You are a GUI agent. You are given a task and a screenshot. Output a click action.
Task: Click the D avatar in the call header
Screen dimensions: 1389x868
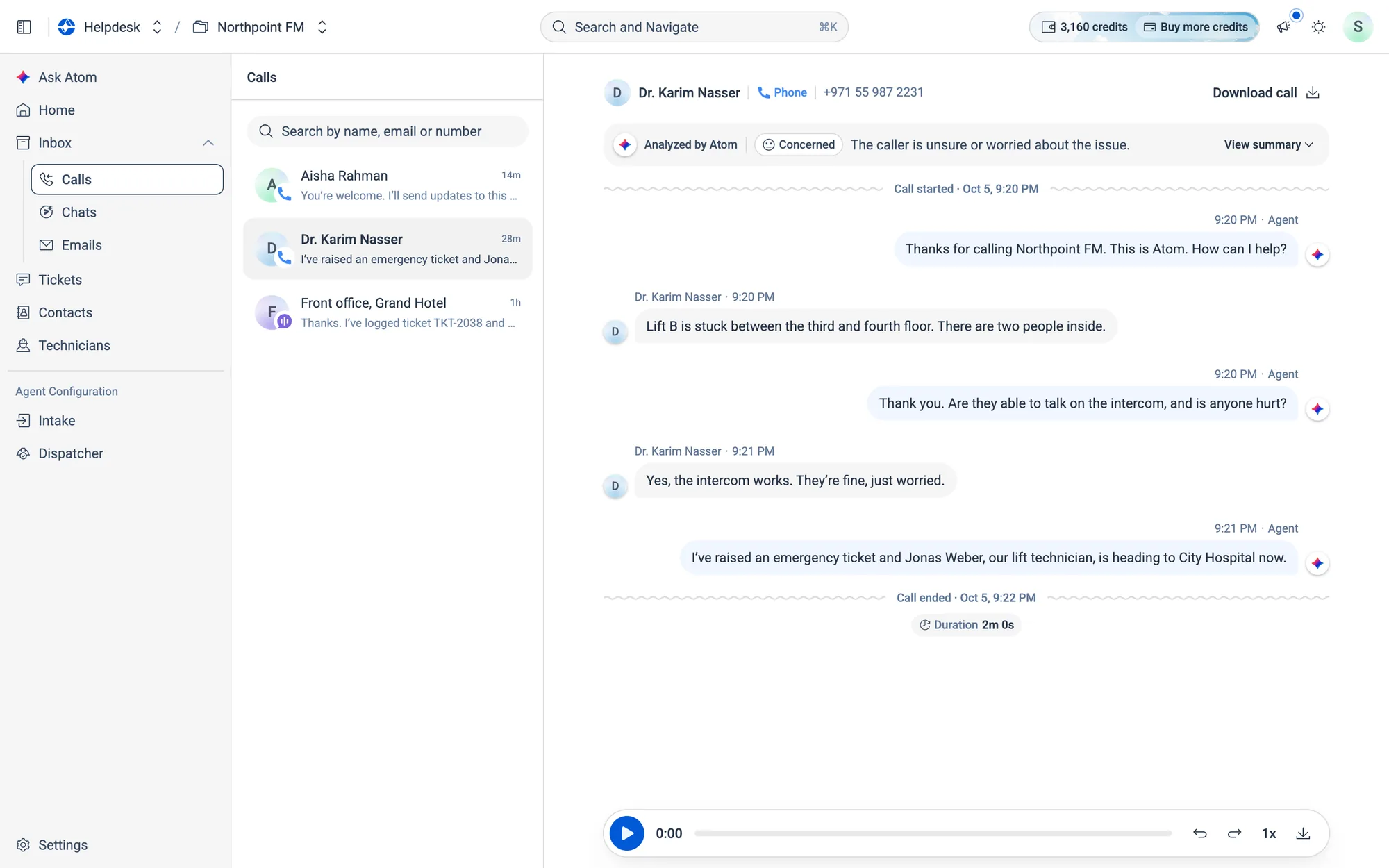[617, 93]
